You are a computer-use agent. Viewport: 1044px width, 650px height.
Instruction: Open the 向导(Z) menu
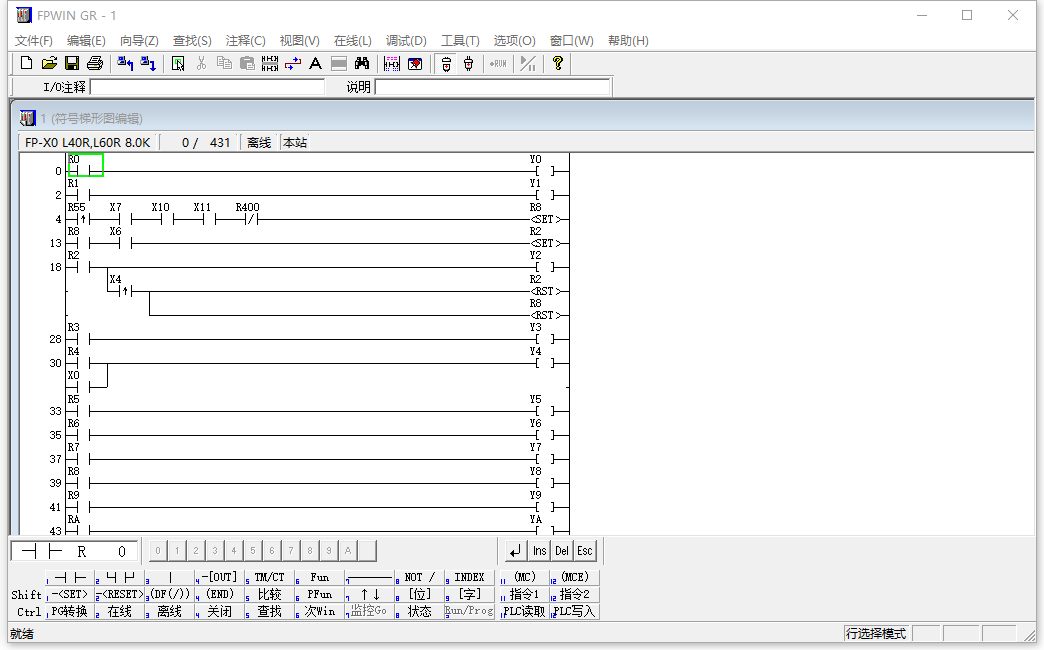[x=139, y=41]
